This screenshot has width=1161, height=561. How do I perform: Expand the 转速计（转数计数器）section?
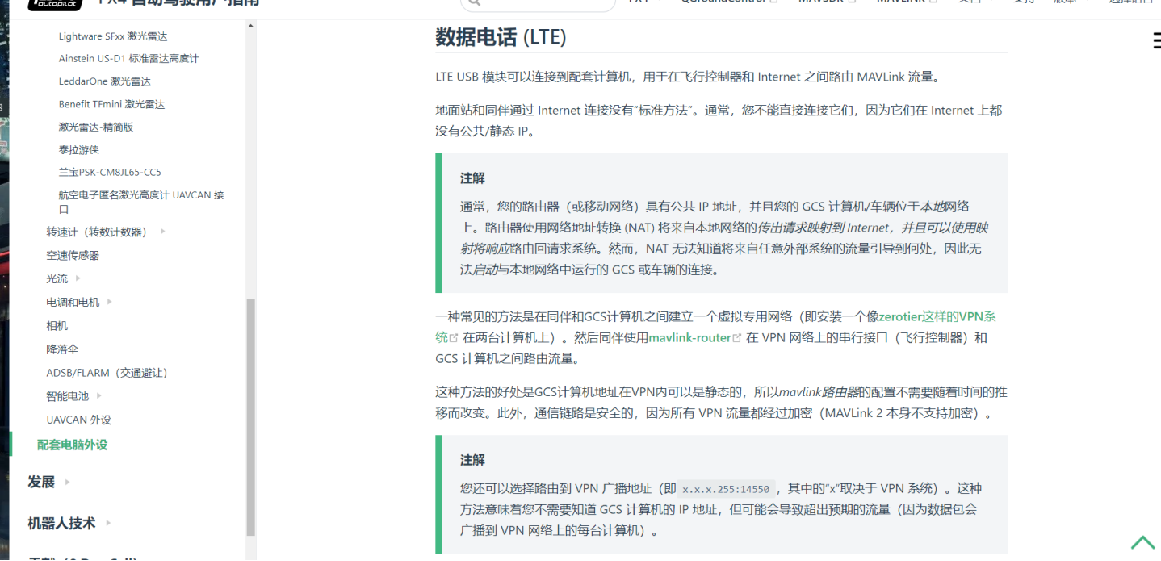163,232
